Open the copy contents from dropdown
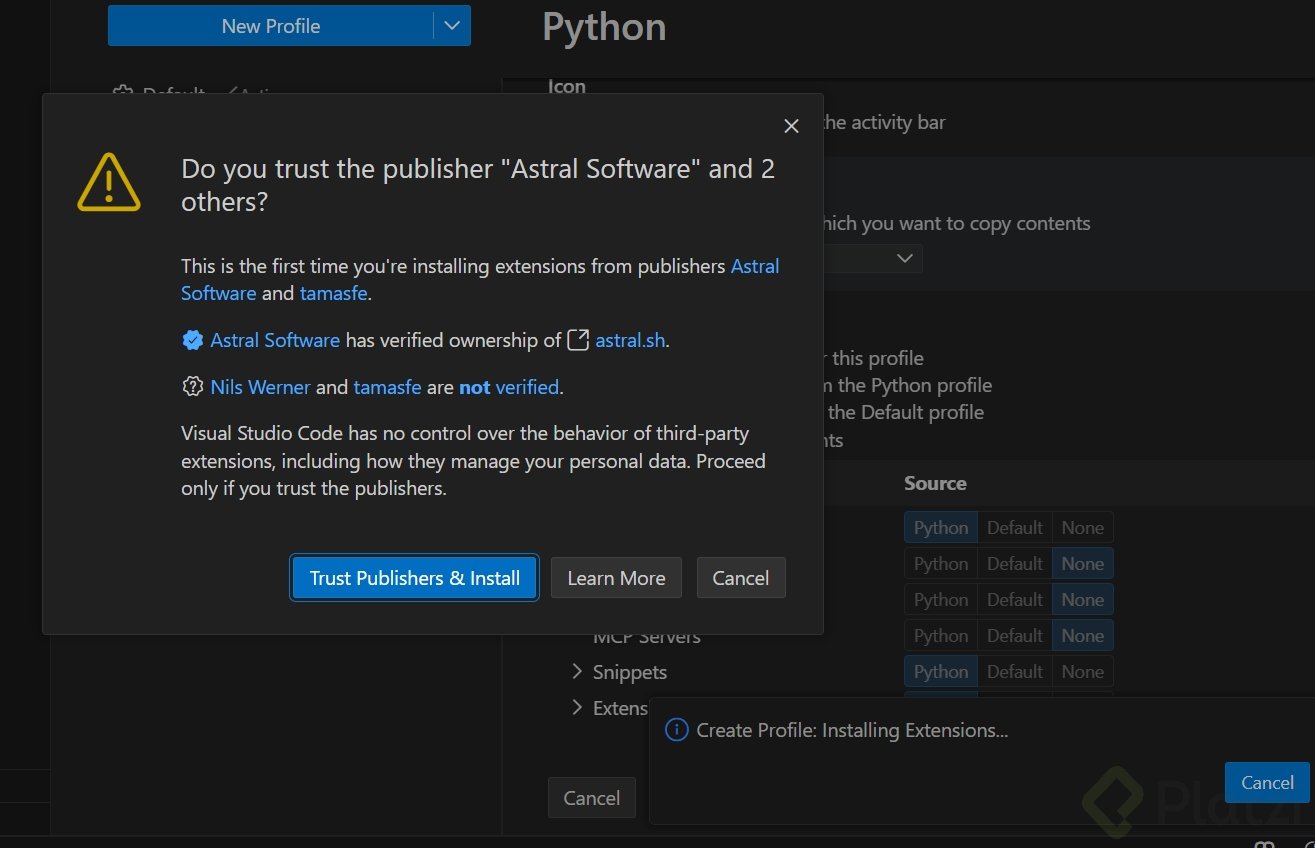1315x848 pixels. pos(904,259)
